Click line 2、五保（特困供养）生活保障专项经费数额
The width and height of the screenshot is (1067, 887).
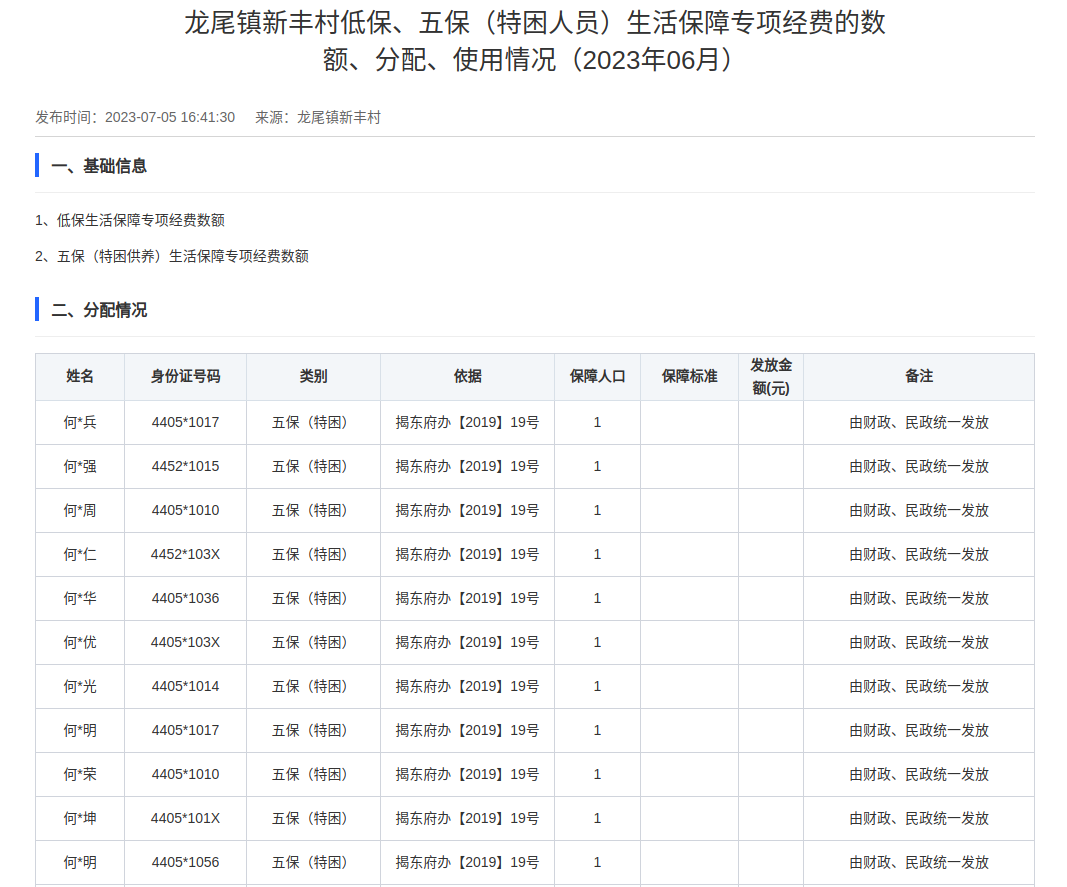tap(172, 256)
